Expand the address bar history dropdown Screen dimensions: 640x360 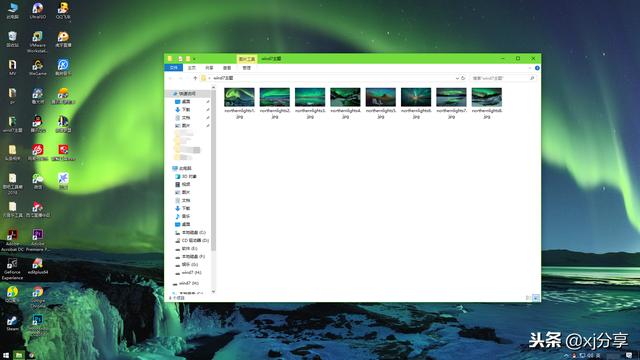pos(457,78)
